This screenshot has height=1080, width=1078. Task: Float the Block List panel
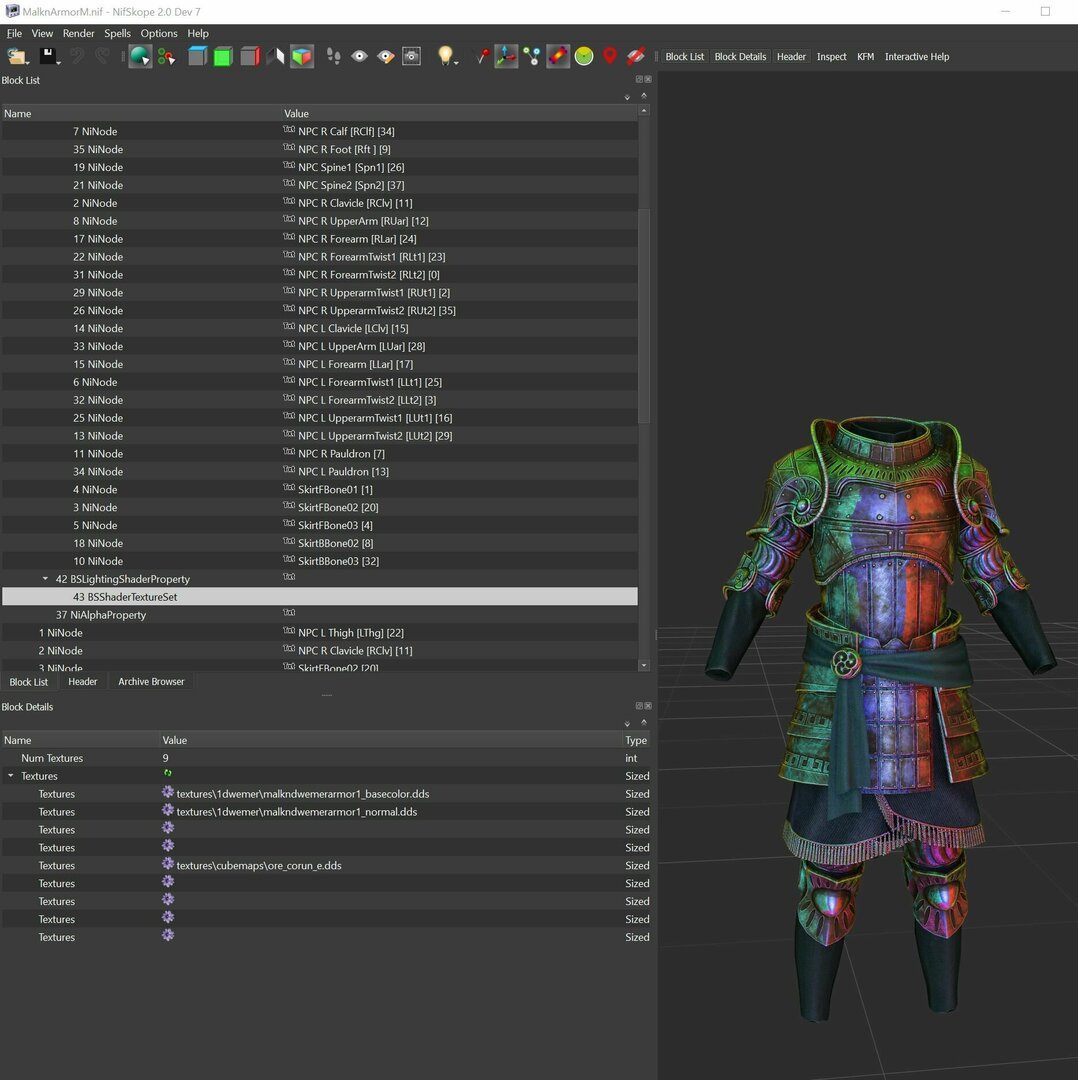click(639, 79)
